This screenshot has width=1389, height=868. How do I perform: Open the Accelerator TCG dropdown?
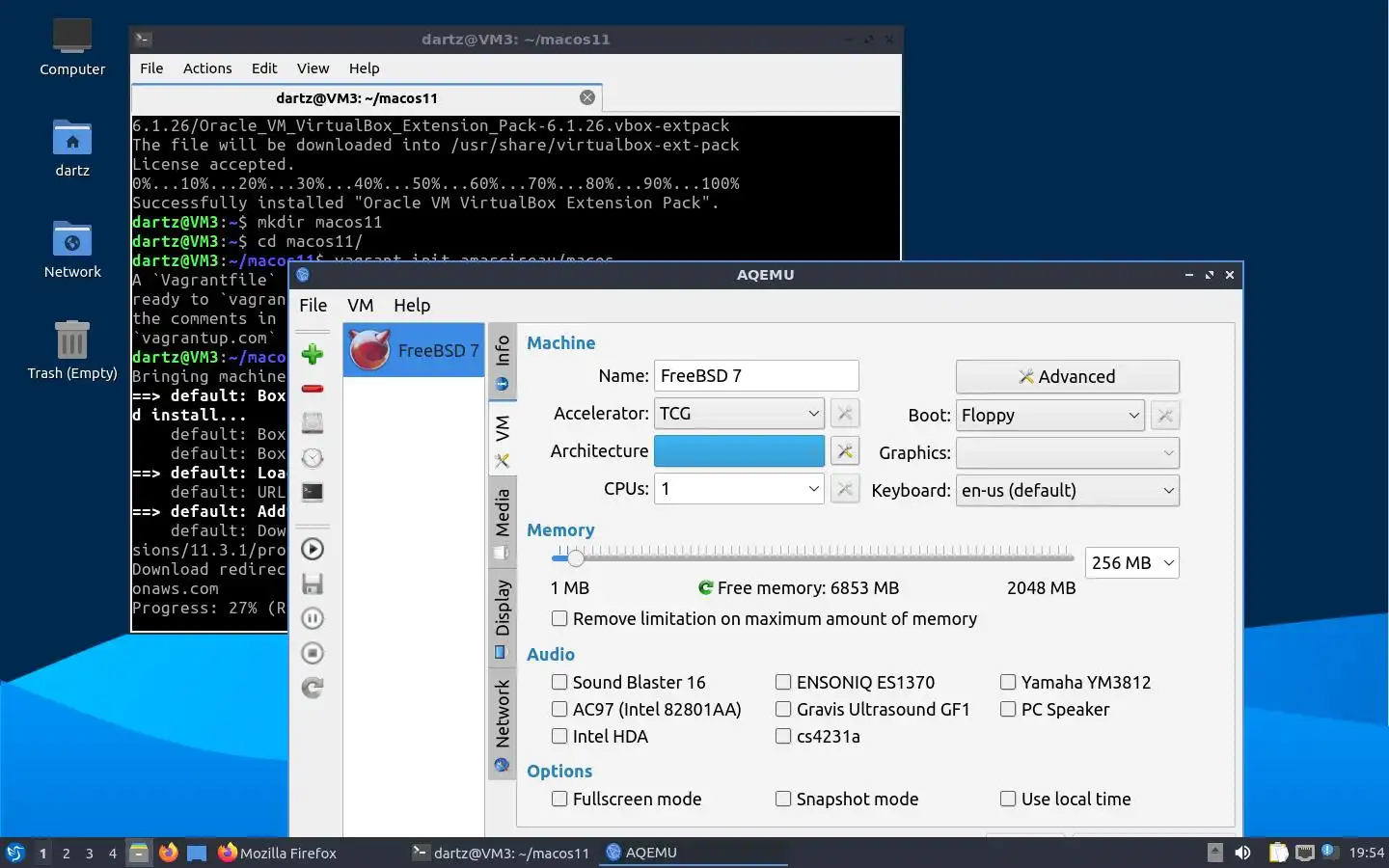tap(739, 414)
